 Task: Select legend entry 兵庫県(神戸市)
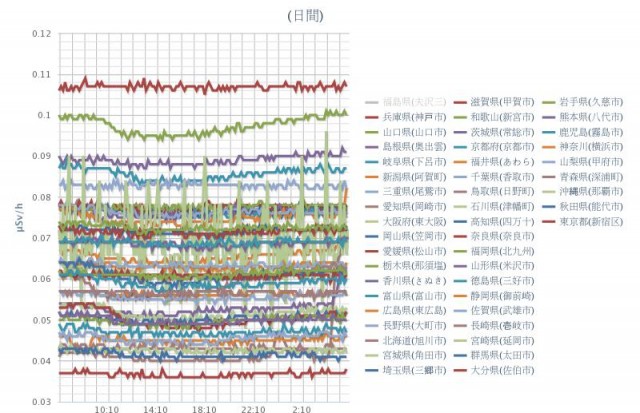click(x=406, y=117)
